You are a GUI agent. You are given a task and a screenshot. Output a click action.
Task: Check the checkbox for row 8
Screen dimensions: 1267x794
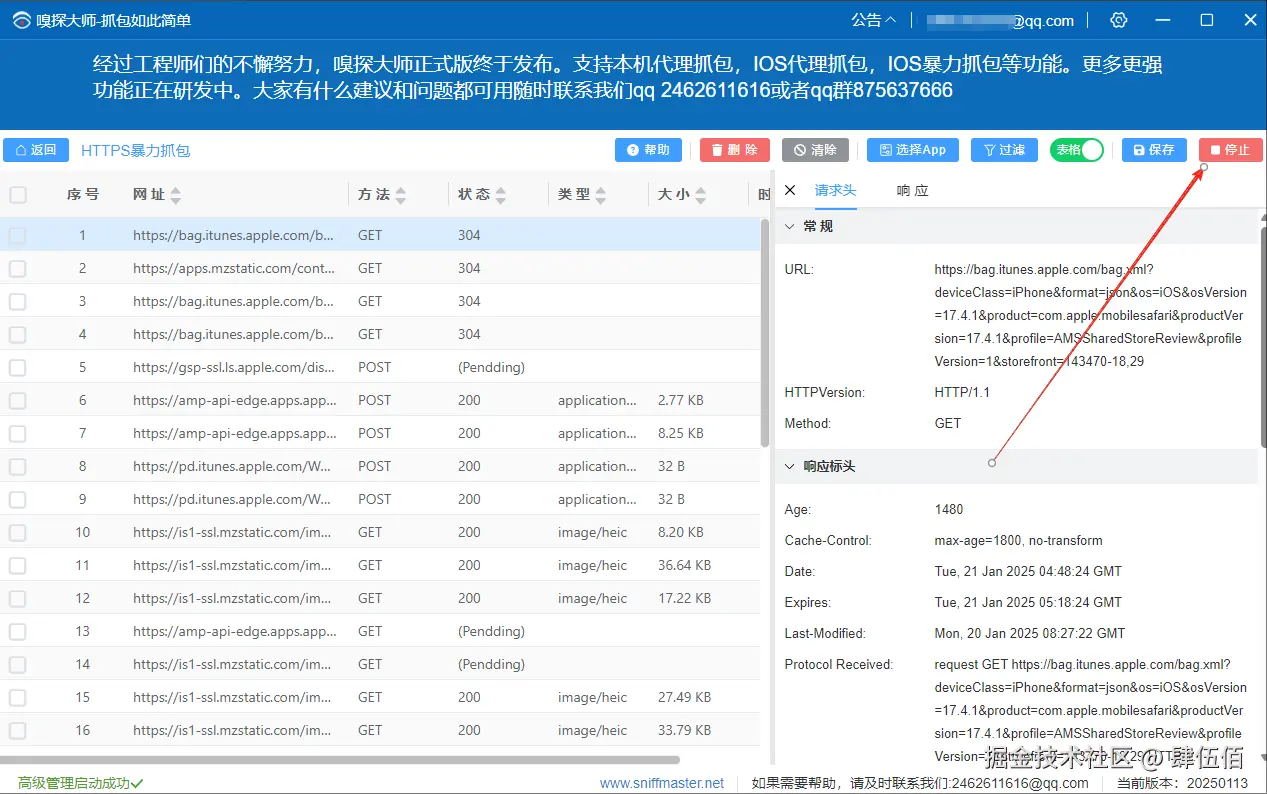coord(17,466)
